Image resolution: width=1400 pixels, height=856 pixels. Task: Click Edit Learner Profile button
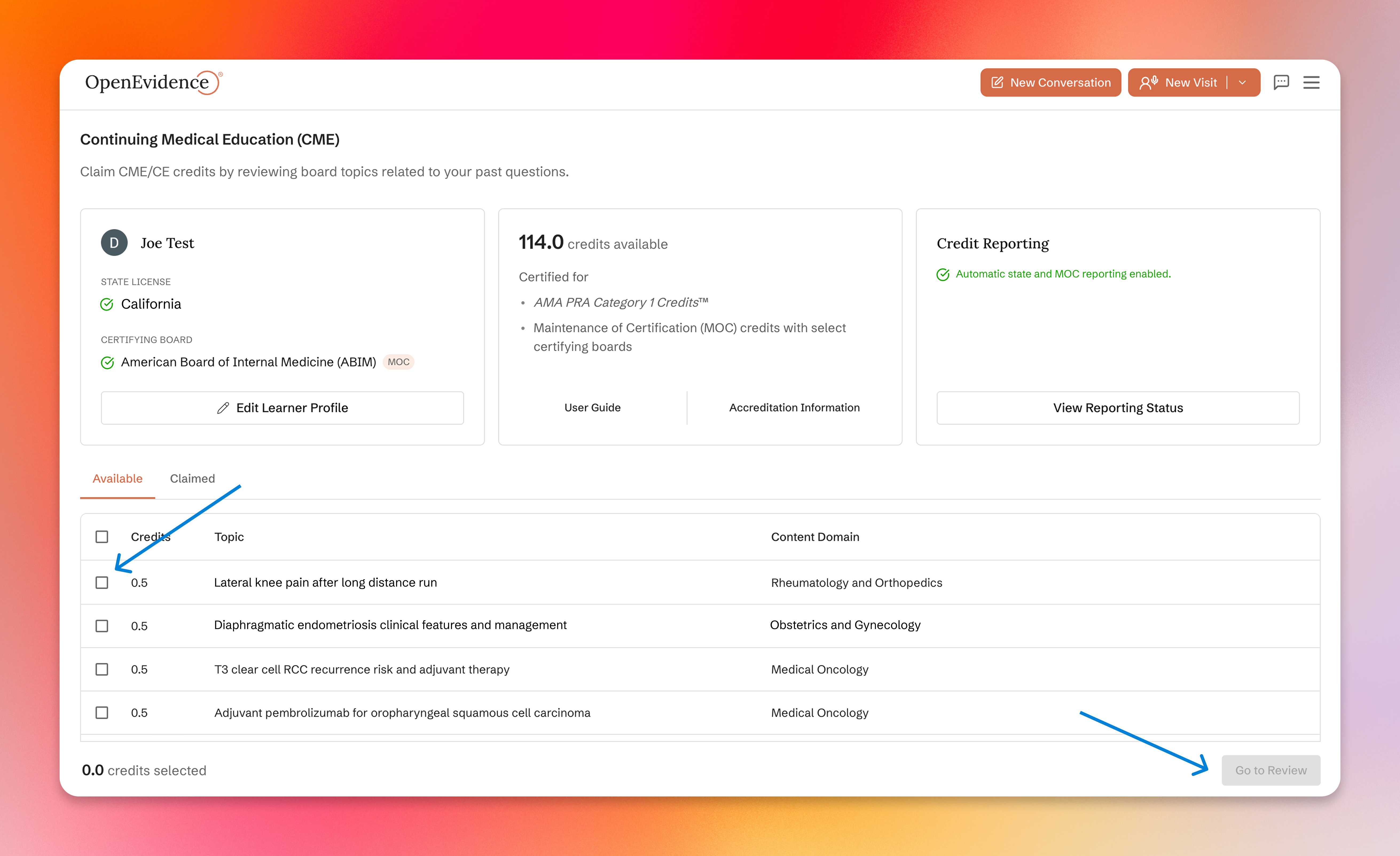[283, 408]
